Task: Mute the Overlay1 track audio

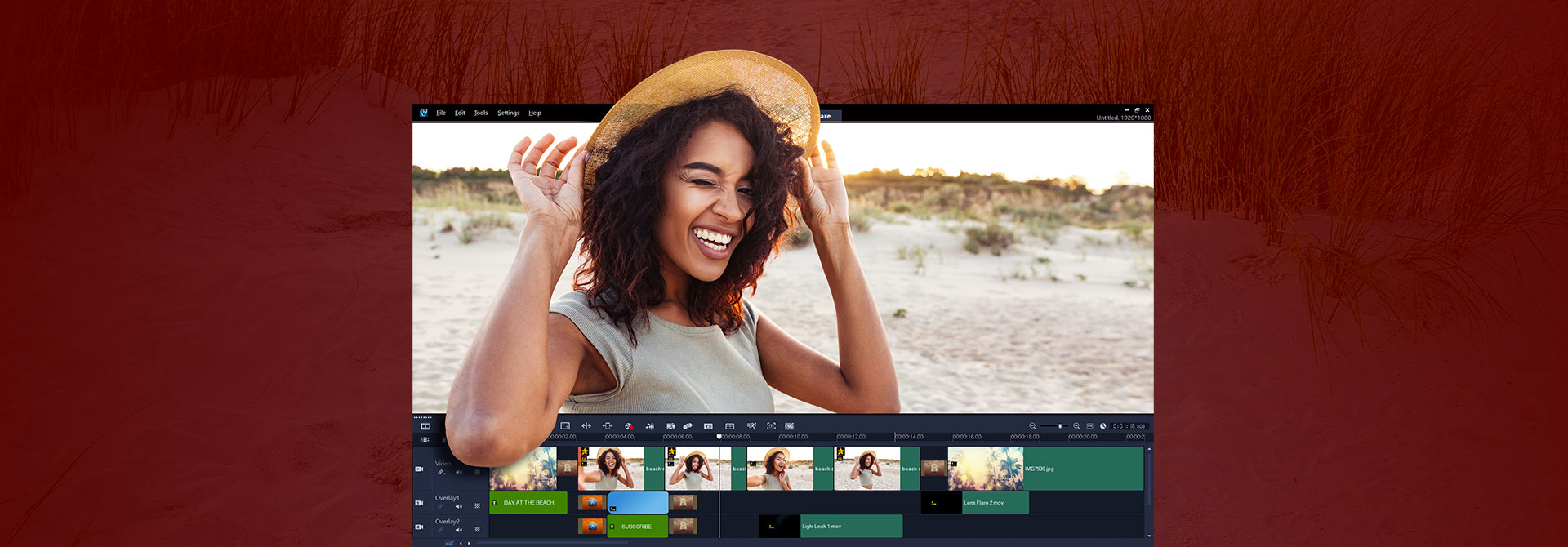Action: (x=458, y=506)
